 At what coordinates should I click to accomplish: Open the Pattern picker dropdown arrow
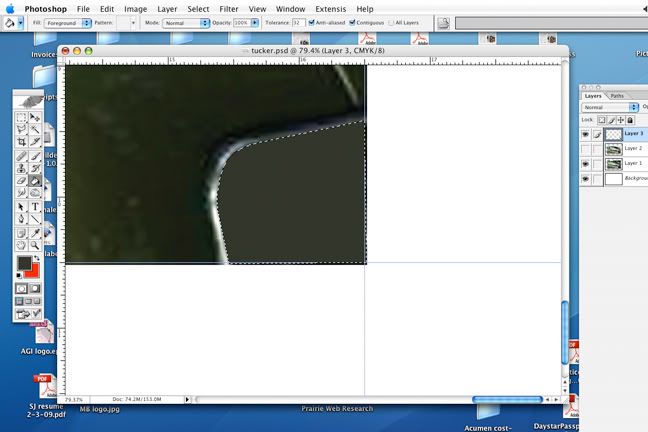point(133,23)
